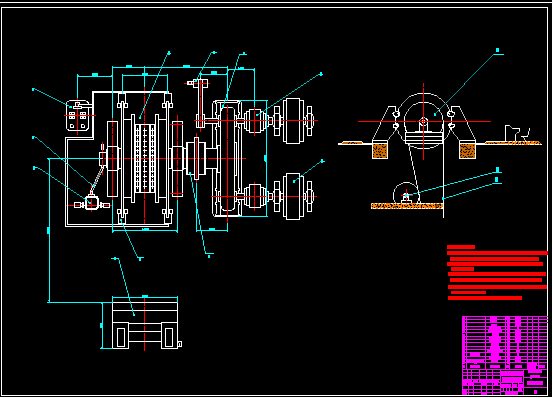Click the diagonal linkage rod near the pump
This screenshot has width=553, height=398.
(x=98, y=180)
